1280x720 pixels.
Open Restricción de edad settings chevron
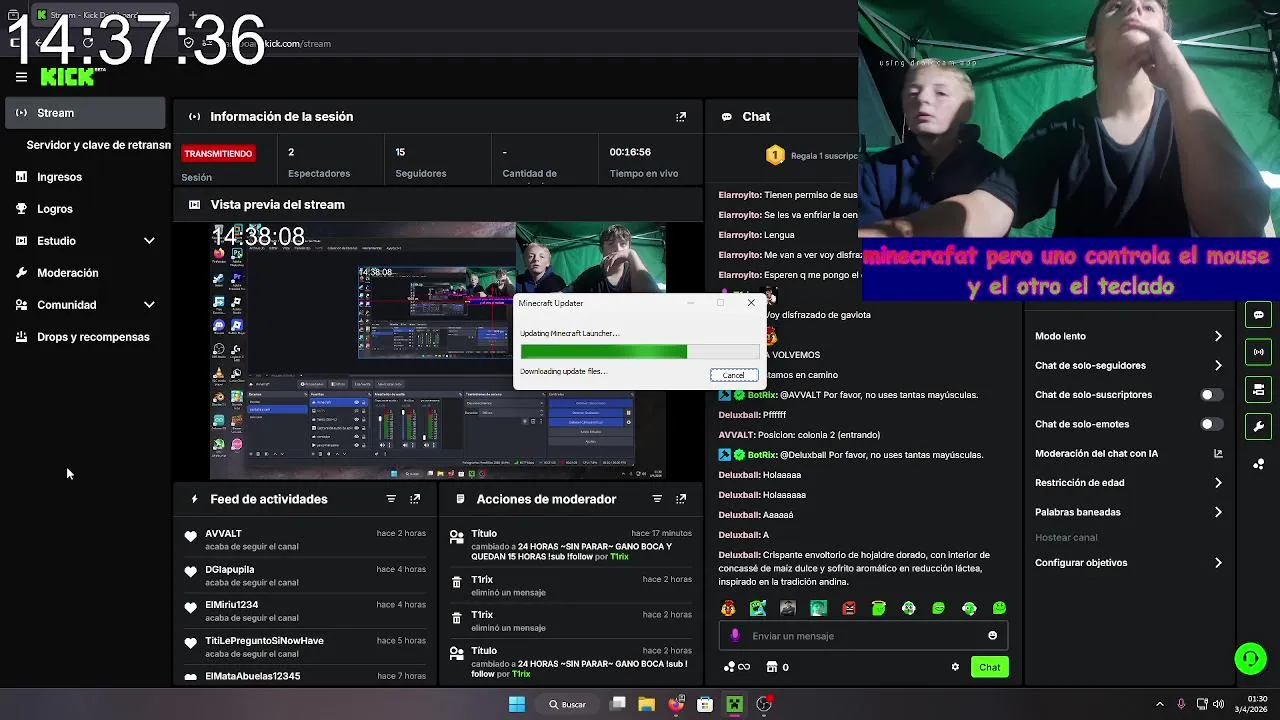point(1218,483)
